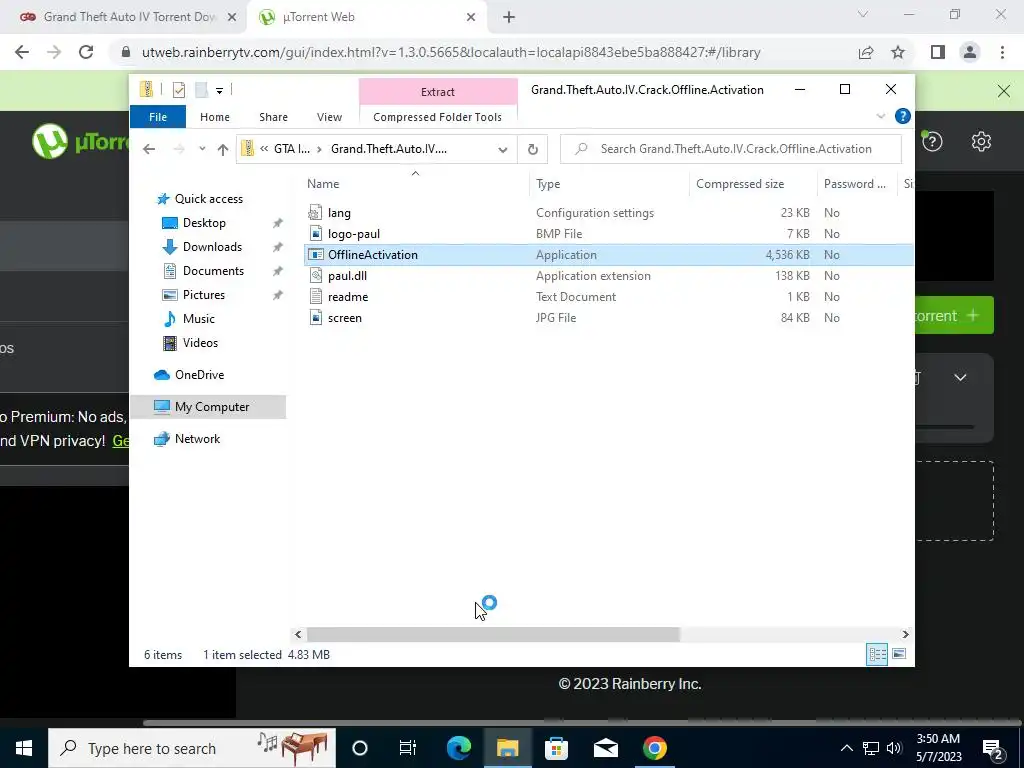Switch to large icons view layout
The height and width of the screenshot is (768, 1024).
(x=899, y=654)
